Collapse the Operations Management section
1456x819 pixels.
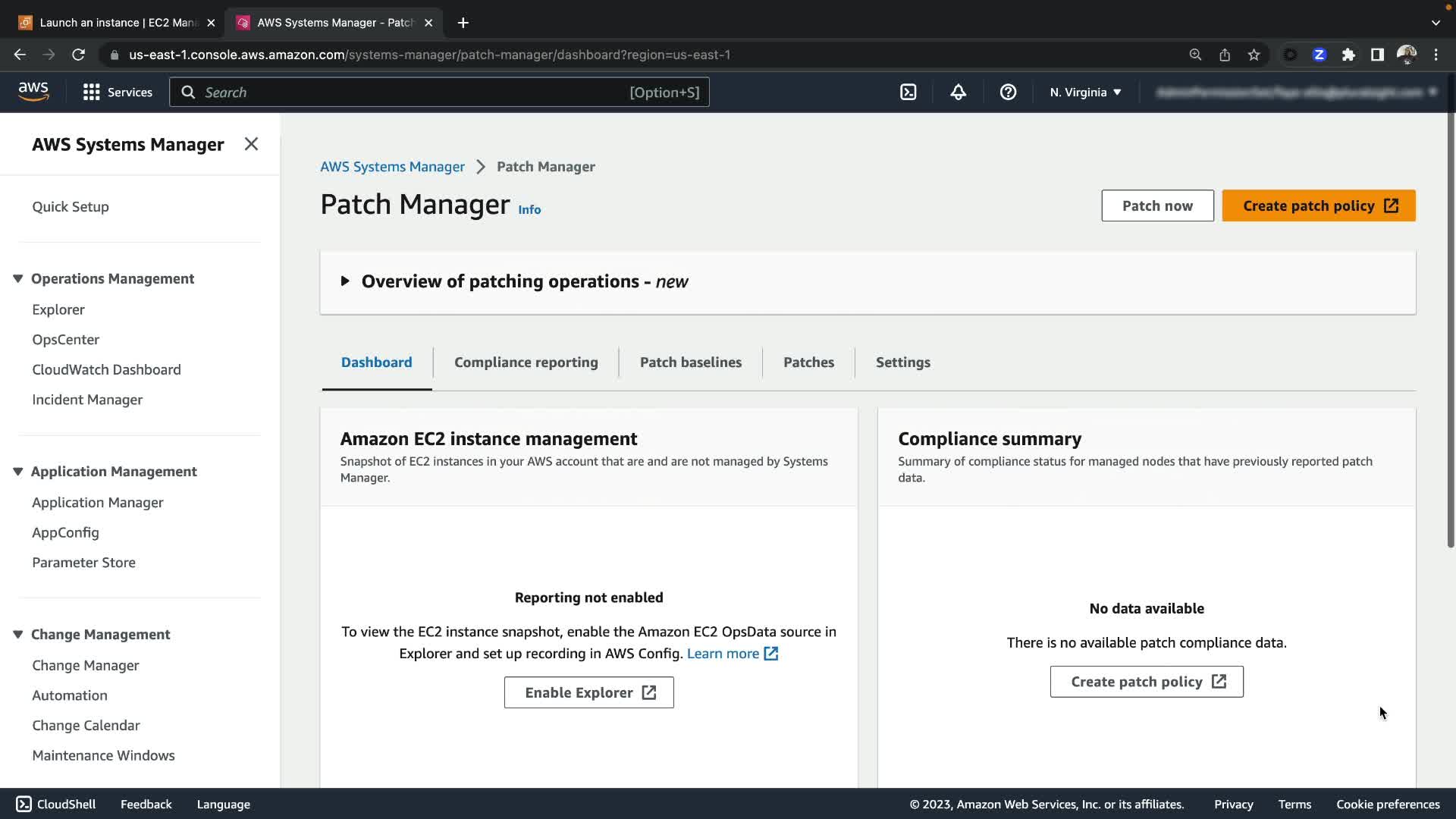point(18,278)
